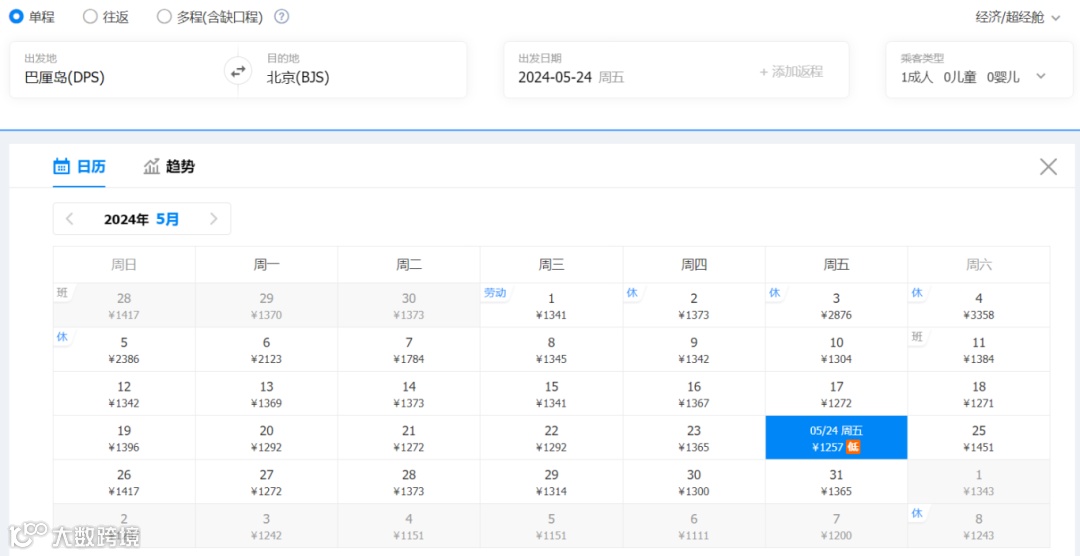1080x556 pixels.
Task: Select May 7 priced ¥1784
Action: [409, 349]
